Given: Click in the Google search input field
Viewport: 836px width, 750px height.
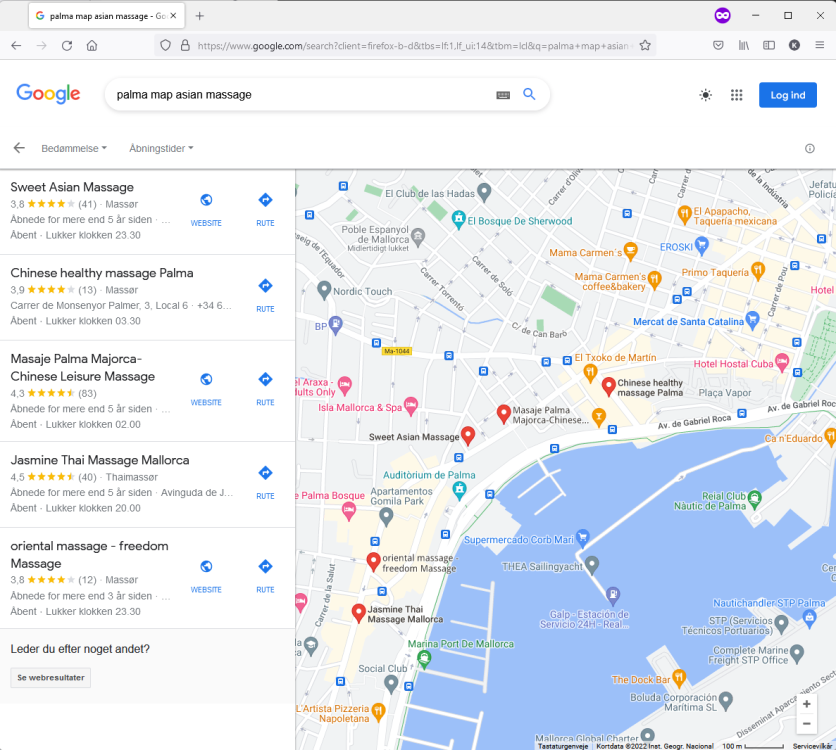Looking at the screenshot, I should (x=304, y=95).
